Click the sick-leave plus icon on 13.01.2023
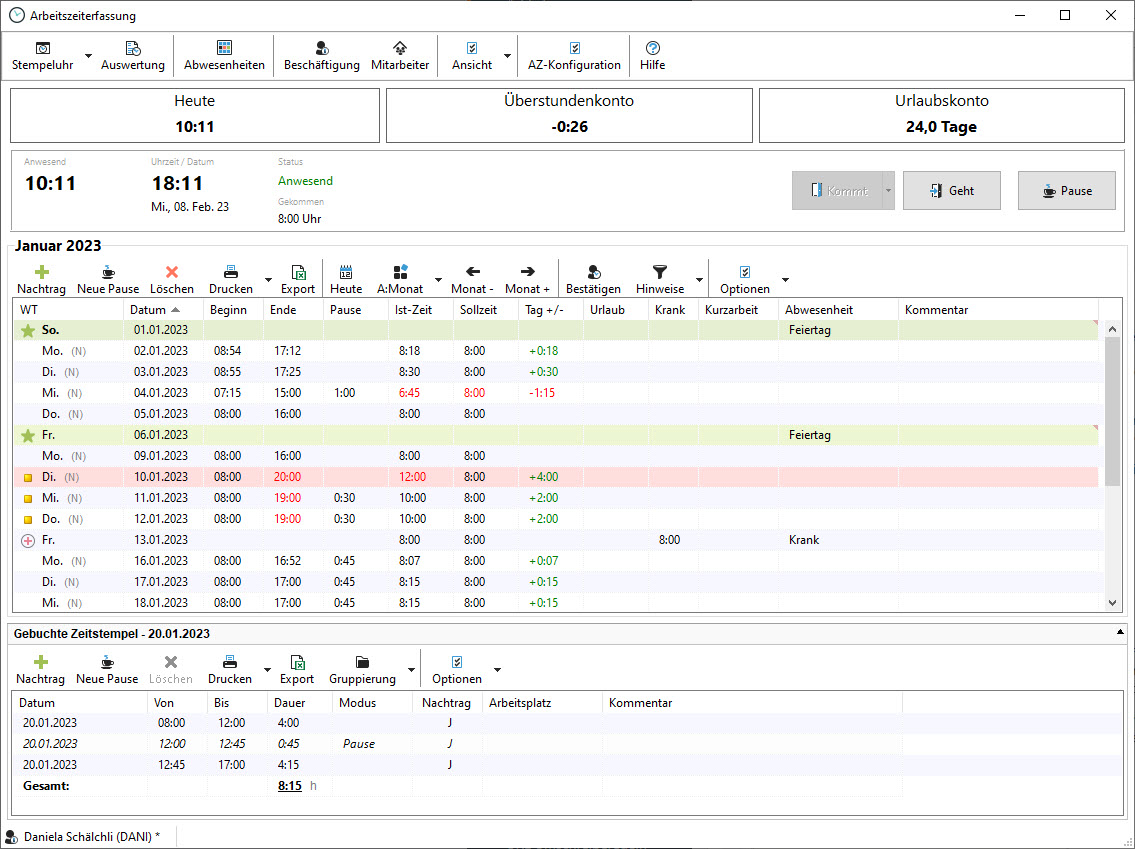Viewport: 1135px width, 849px height. 28,541
